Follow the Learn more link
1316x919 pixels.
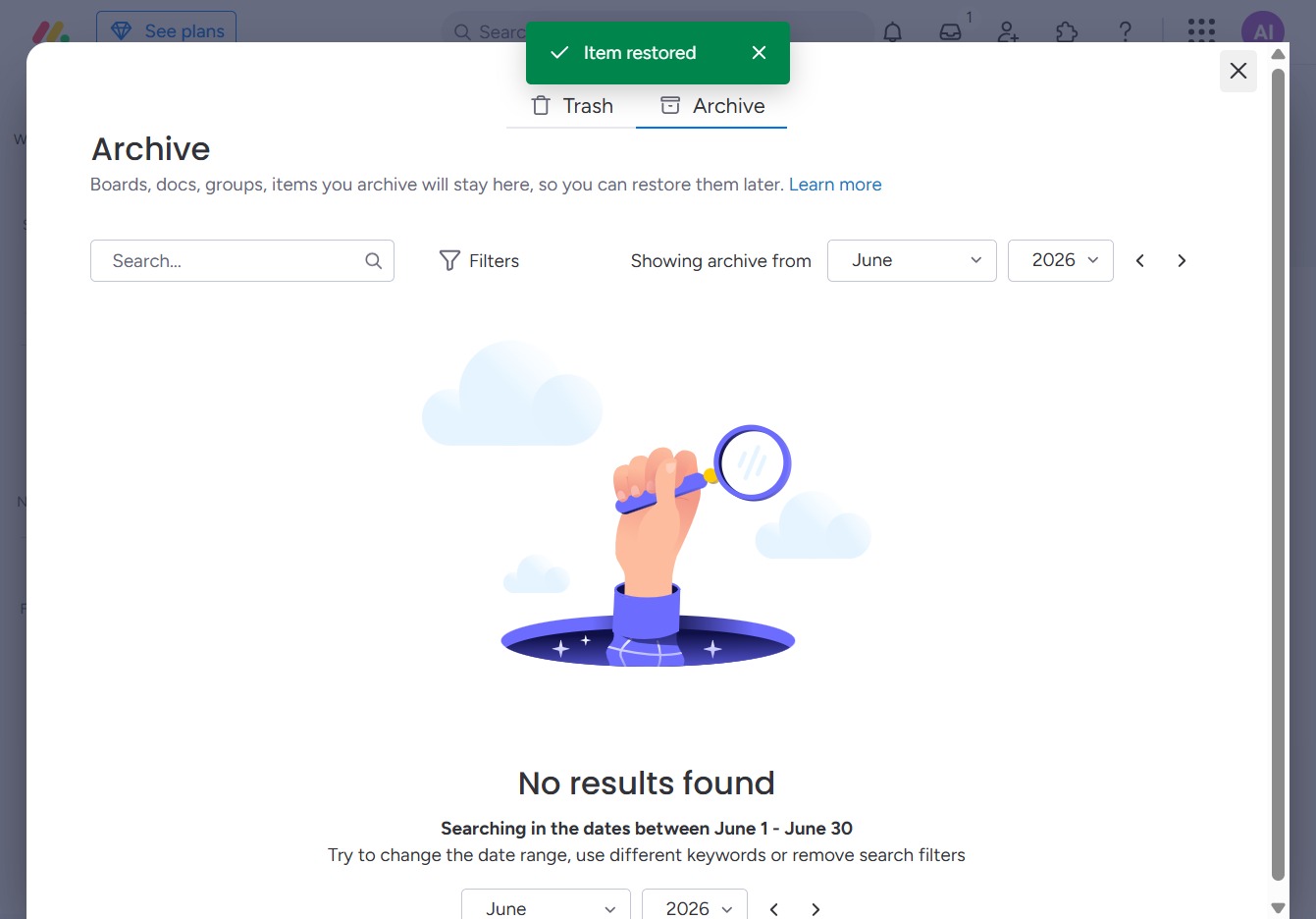pyautogui.click(x=835, y=185)
